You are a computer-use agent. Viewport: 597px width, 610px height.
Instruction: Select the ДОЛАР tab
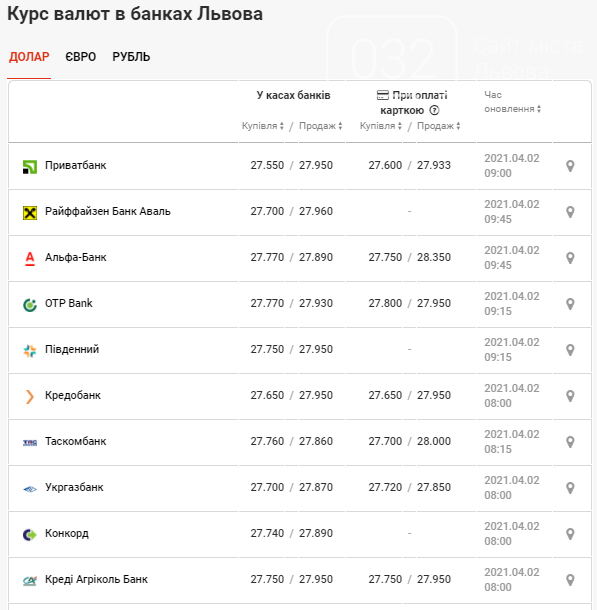(x=29, y=57)
